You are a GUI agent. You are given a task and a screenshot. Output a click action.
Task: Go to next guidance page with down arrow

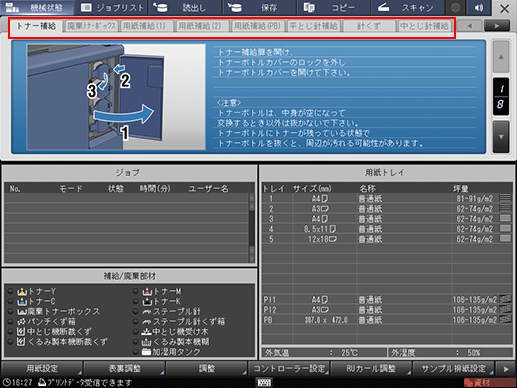click(501, 137)
